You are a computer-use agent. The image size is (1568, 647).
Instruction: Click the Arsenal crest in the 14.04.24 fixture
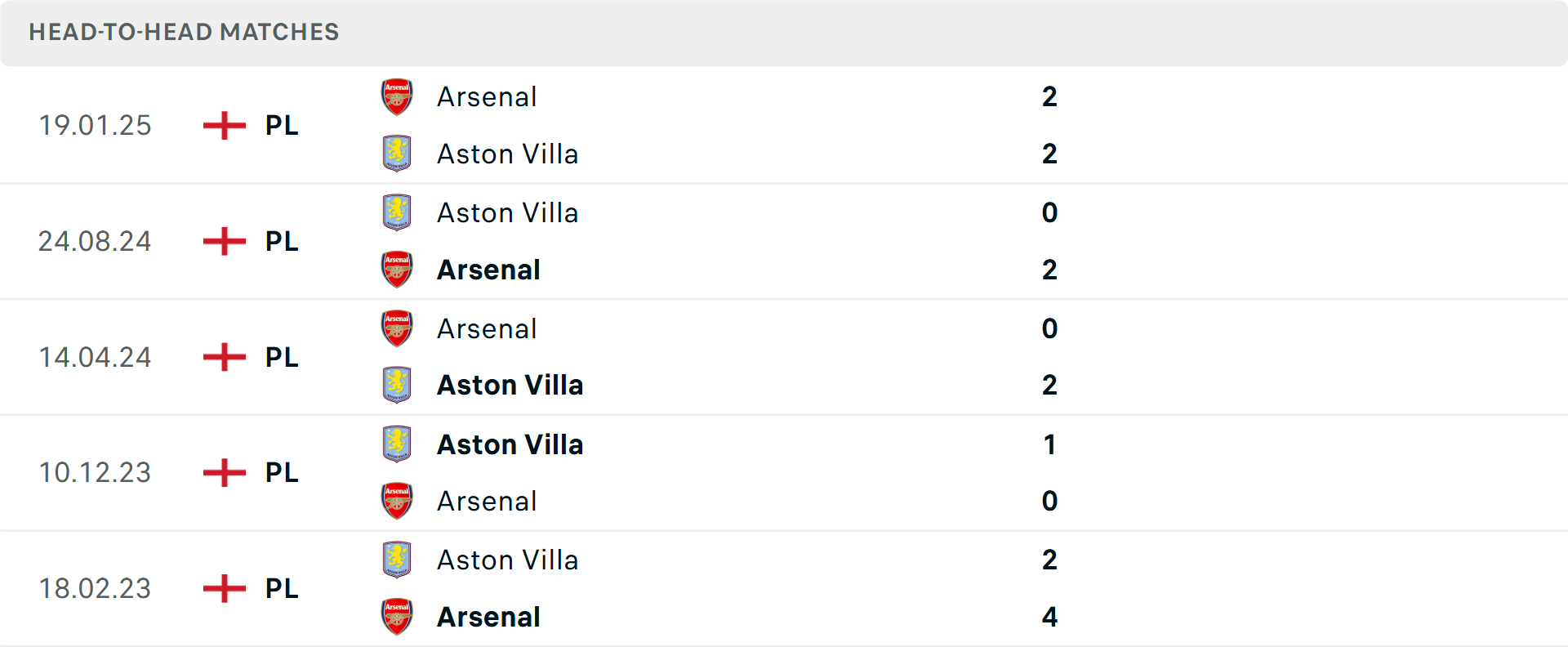[397, 328]
